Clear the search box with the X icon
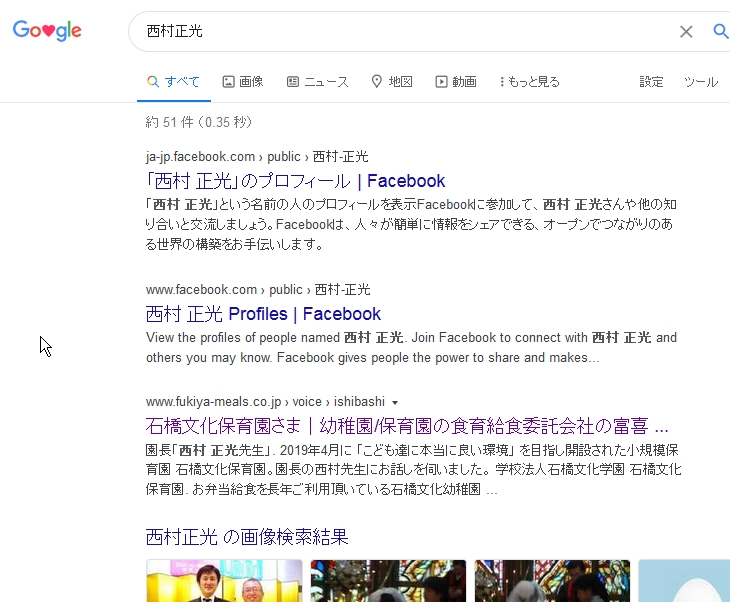This screenshot has height=602, width=730. click(x=686, y=32)
